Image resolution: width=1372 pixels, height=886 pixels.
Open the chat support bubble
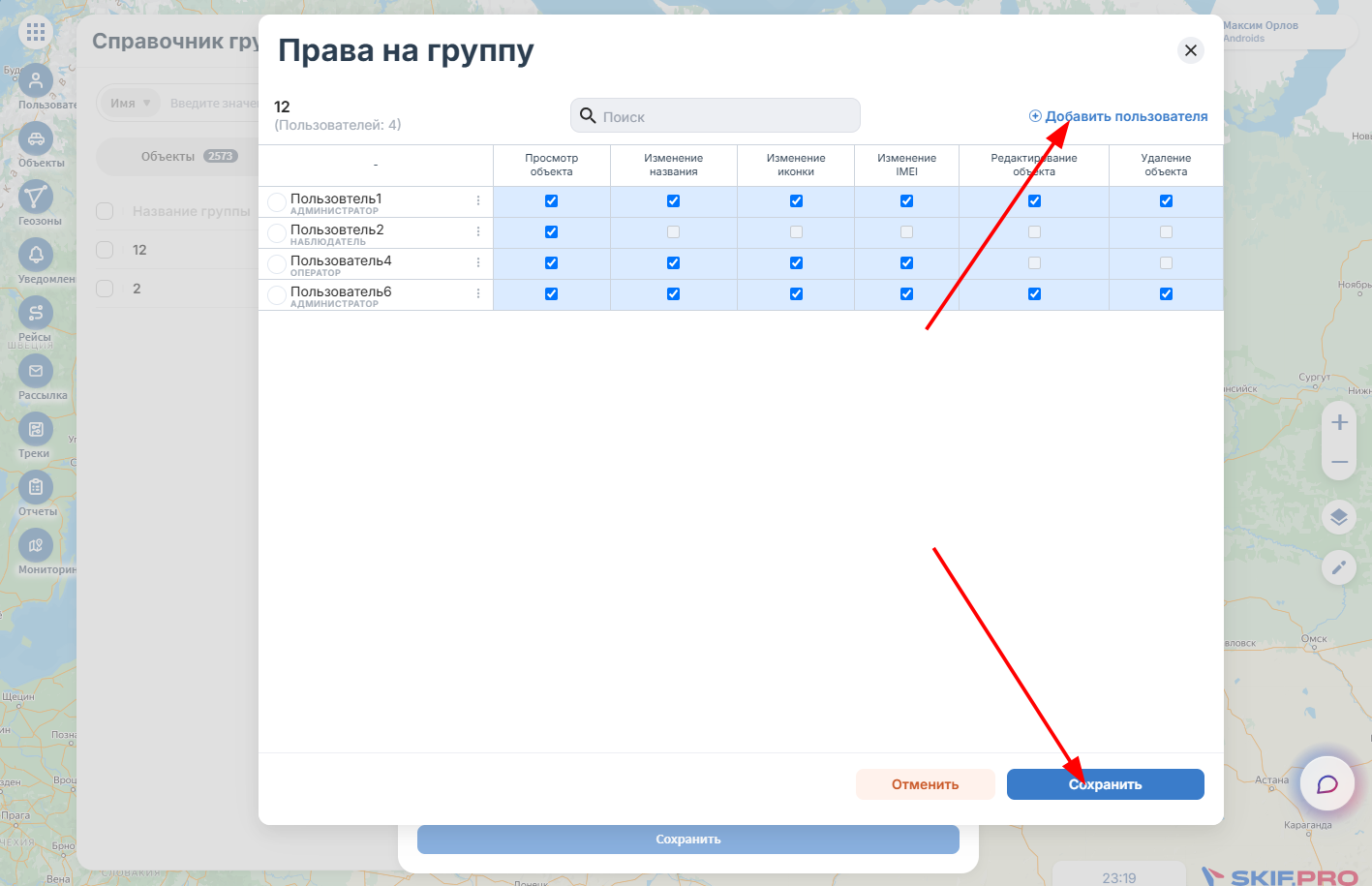pos(1327,783)
